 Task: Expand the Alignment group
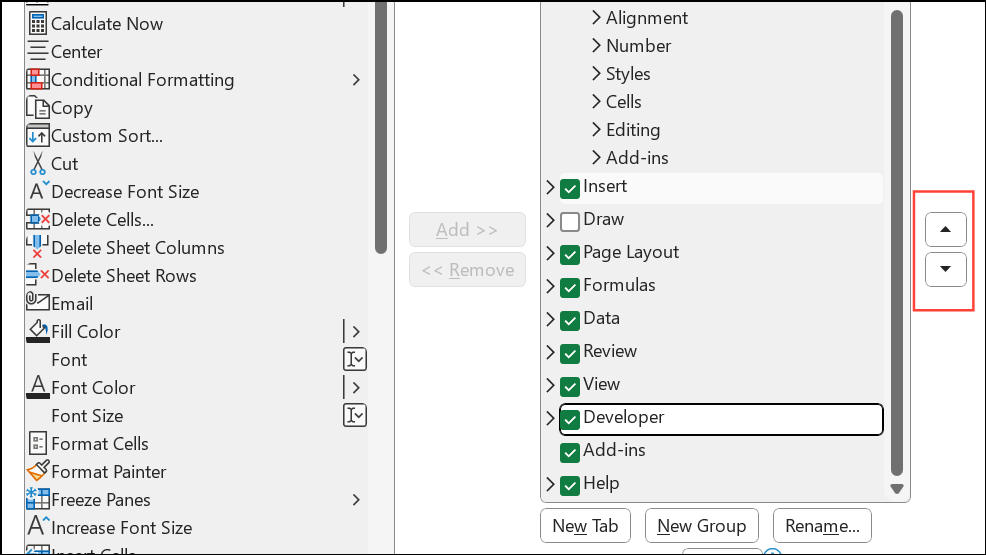pyautogui.click(x=596, y=18)
